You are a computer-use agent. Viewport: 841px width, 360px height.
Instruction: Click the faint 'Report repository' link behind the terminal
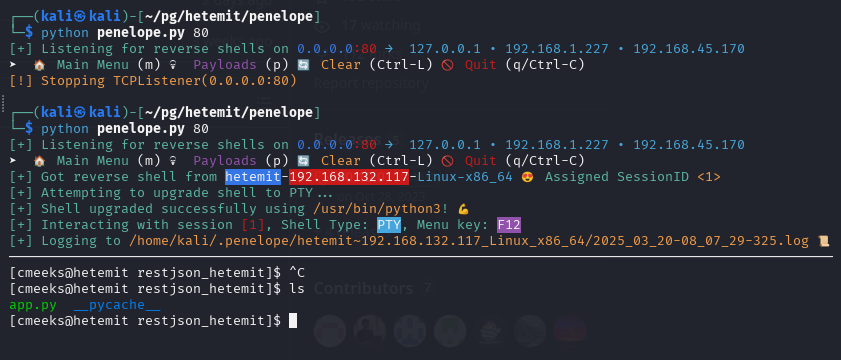(x=371, y=83)
